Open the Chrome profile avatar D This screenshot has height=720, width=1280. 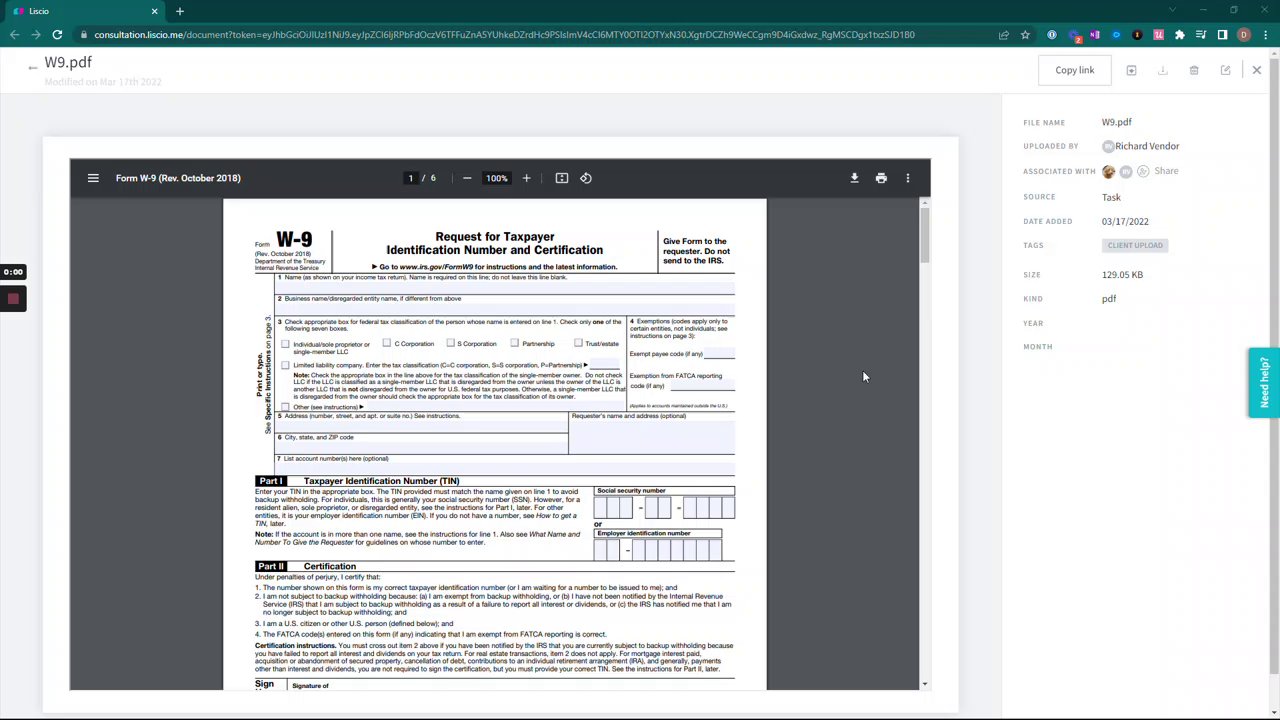pyautogui.click(x=1244, y=35)
